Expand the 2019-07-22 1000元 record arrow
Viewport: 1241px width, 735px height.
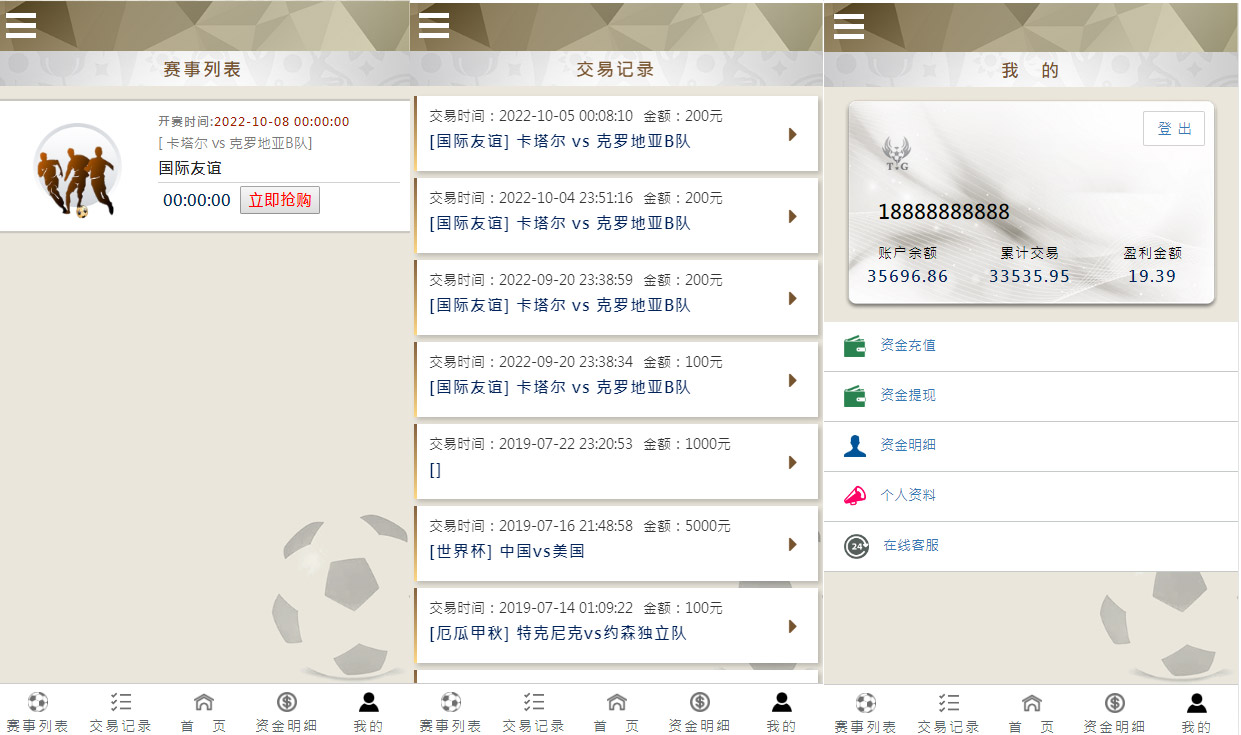(x=793, y=462)
